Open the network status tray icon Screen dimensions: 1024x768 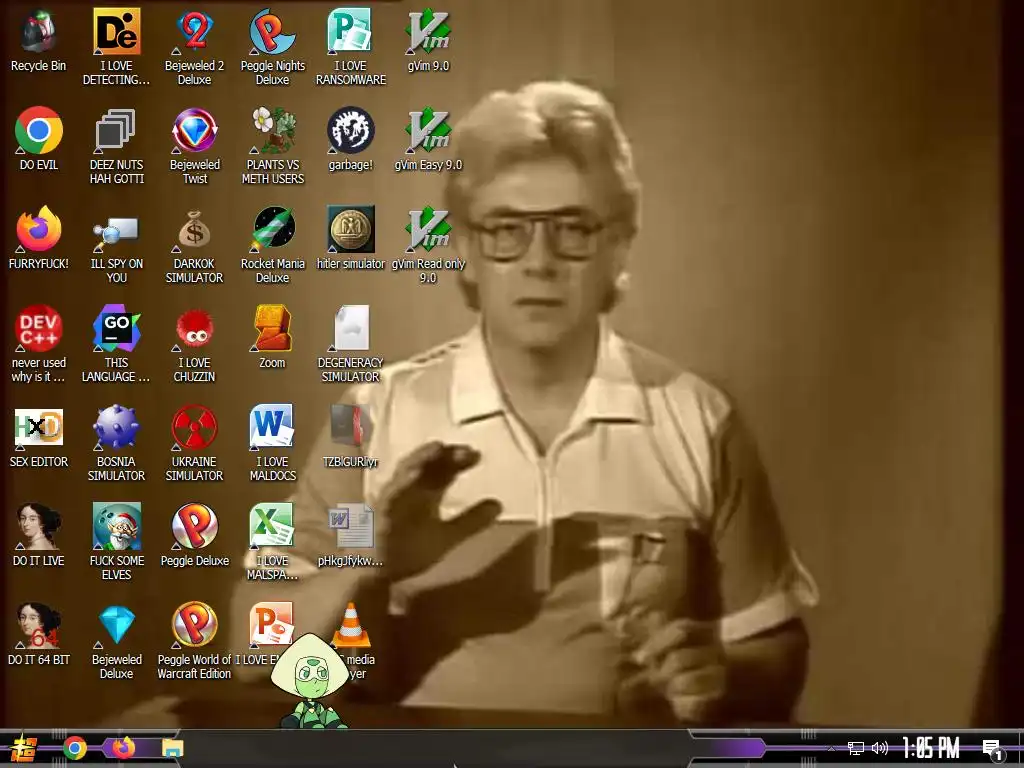[856, 748]
